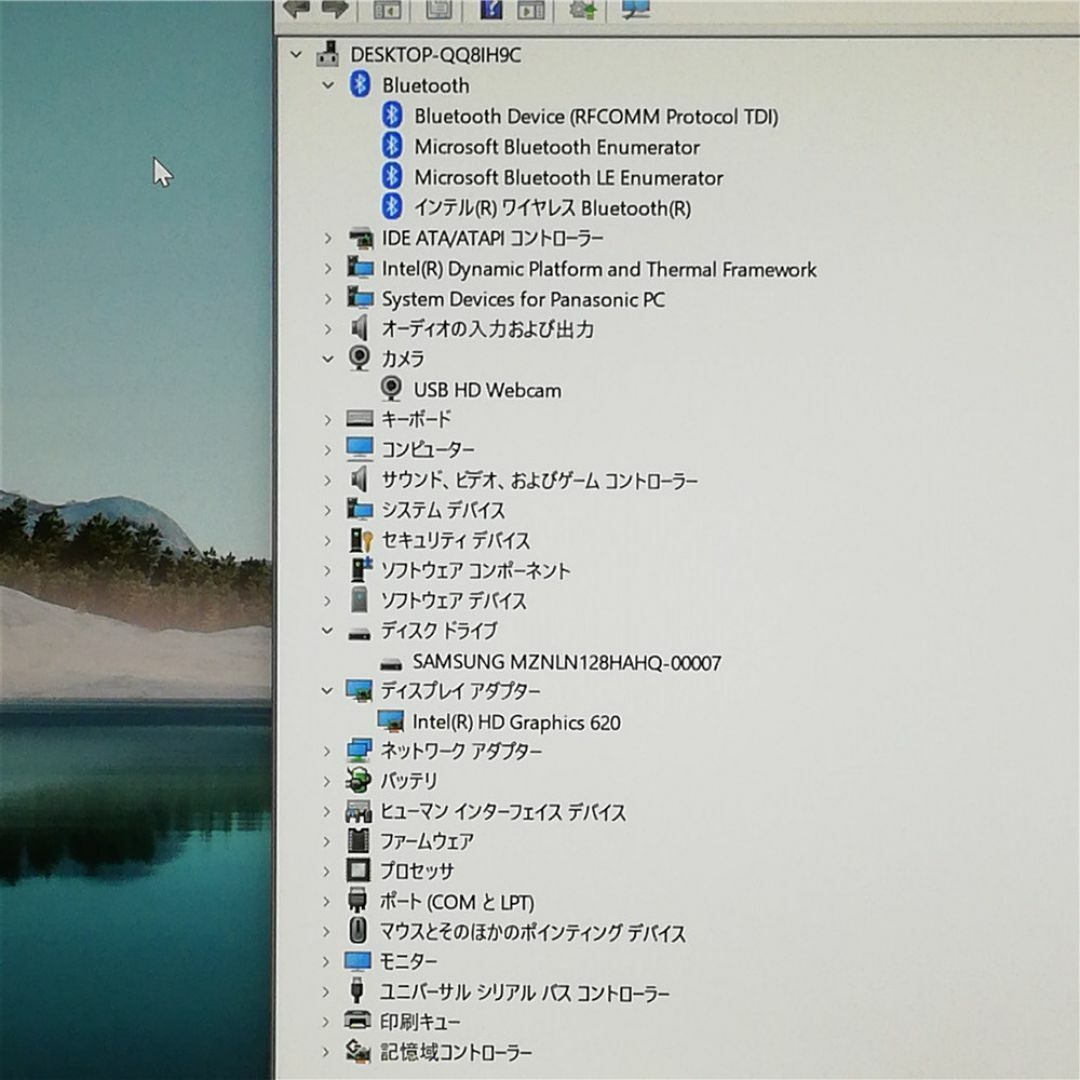
Task: Click the update driver gear icon in toolbar
Action: 583,9
